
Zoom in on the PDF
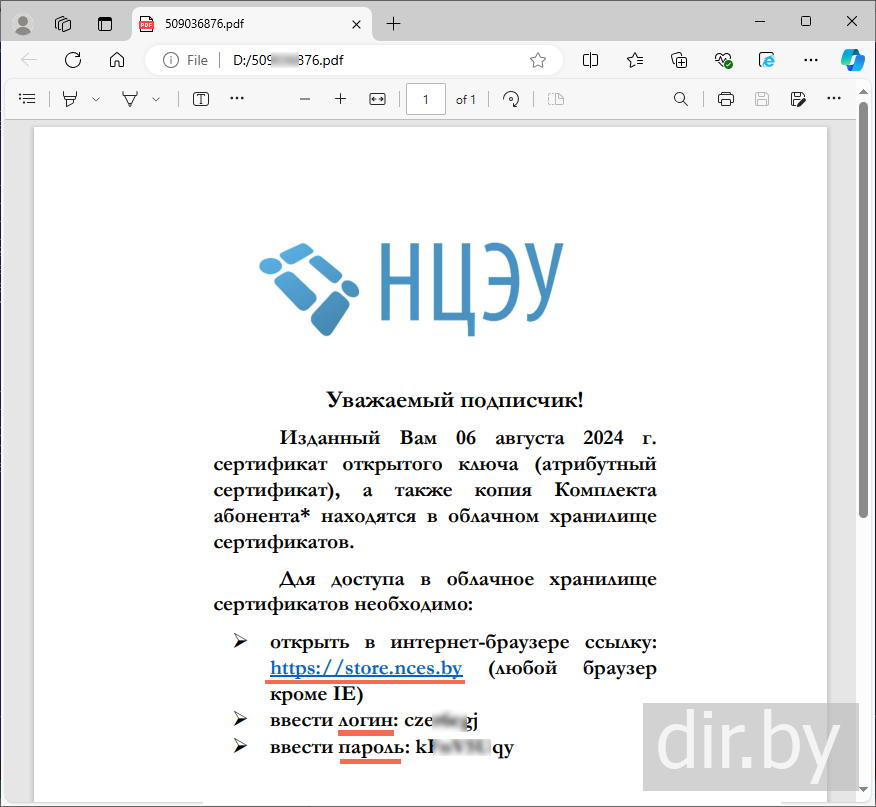pos(340,99)
